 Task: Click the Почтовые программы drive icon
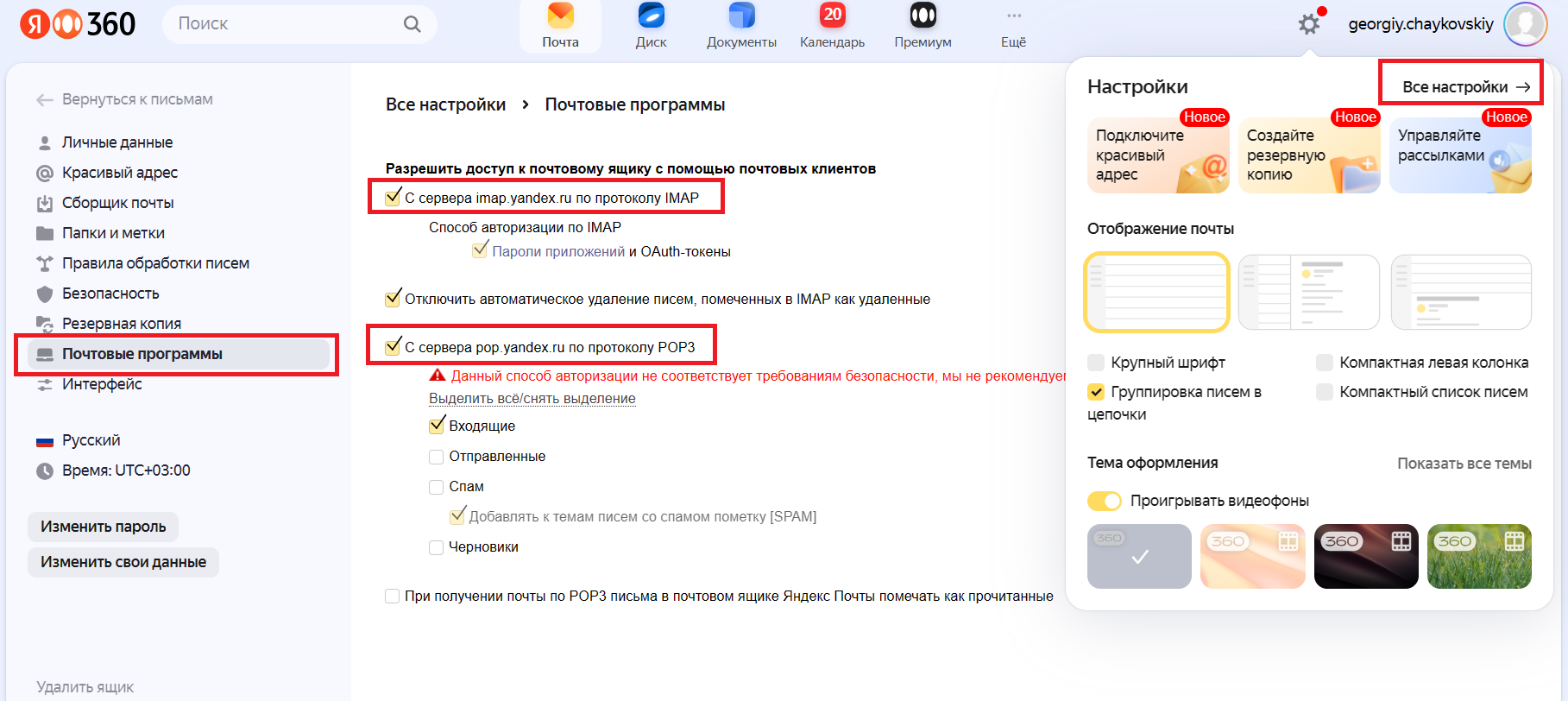(45, 354)
